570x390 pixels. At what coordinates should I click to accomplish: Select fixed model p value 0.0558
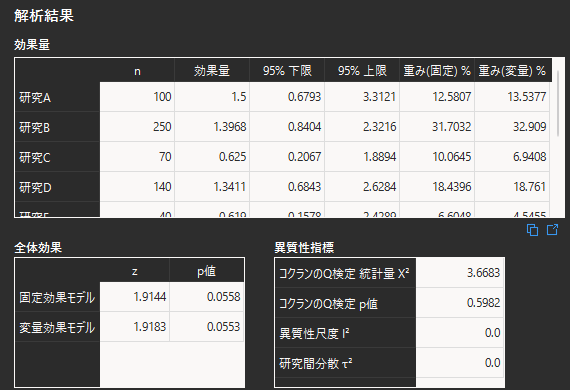tap(206, 297)
